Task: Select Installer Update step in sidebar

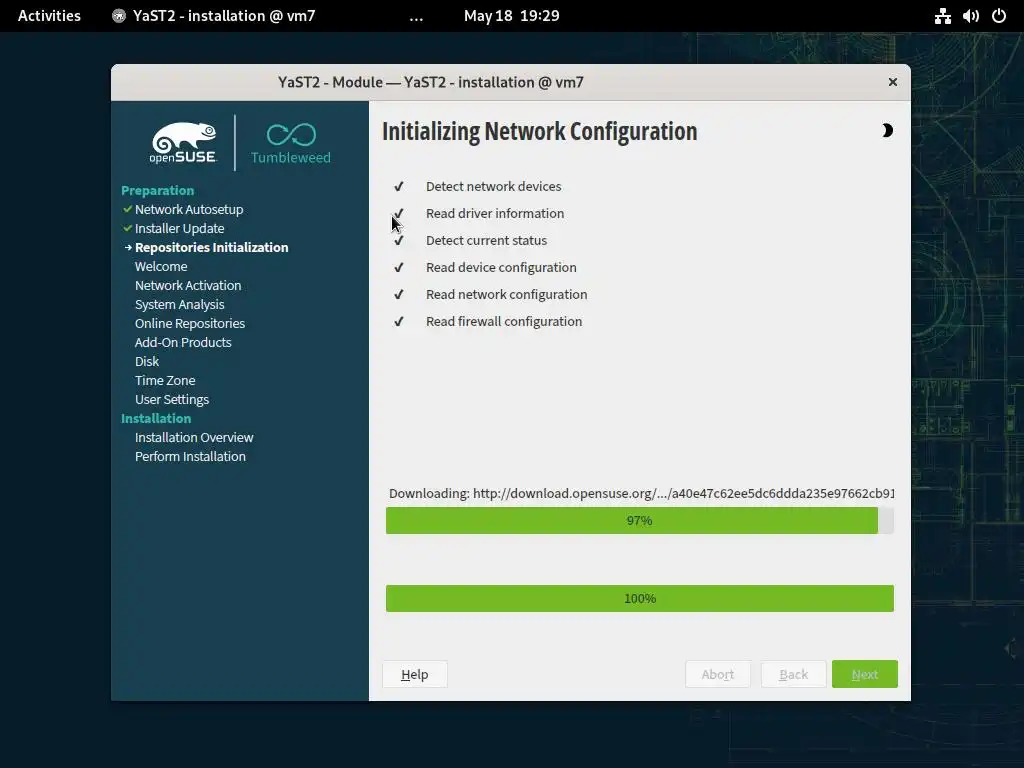Action: click(180, 229)
